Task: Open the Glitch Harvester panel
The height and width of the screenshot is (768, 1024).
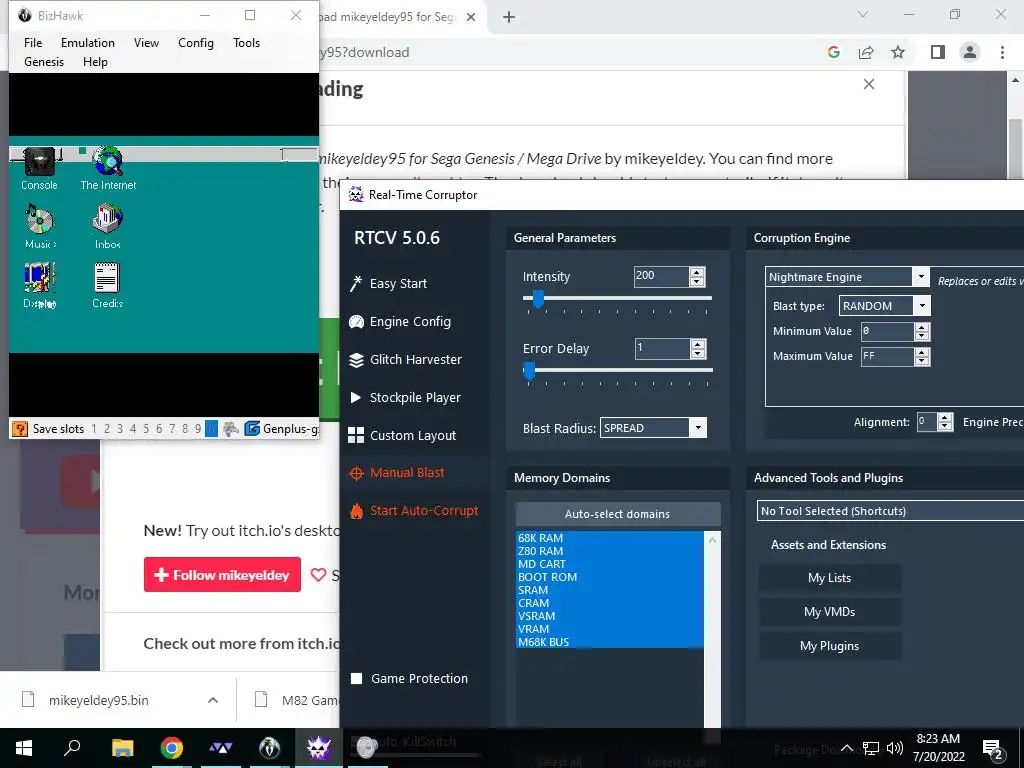Action: point(405,359)
